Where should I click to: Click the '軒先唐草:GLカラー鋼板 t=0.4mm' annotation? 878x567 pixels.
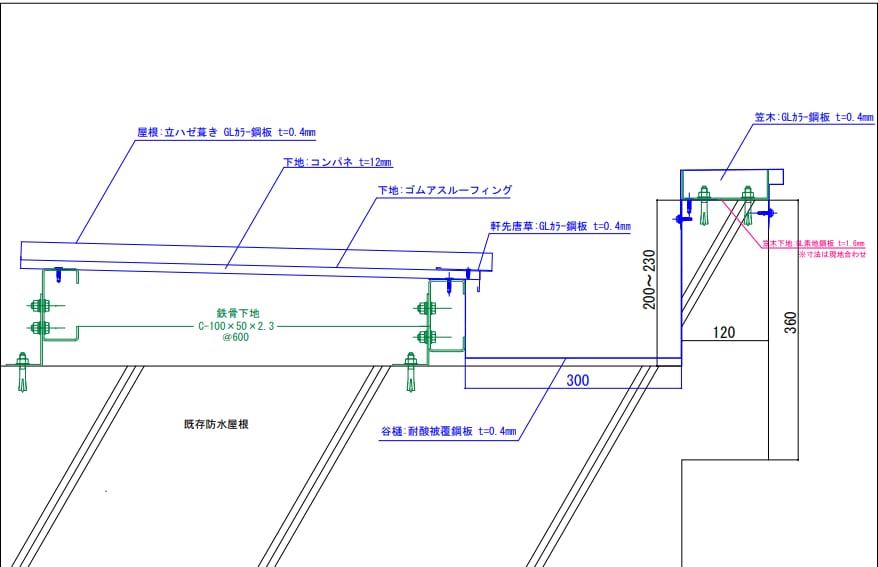pyautogui.click(x=561, y=226)
